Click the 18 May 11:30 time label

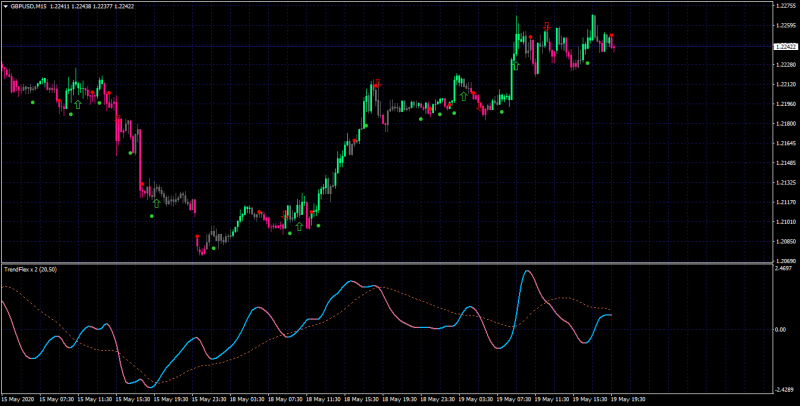[x=324, y=399]
